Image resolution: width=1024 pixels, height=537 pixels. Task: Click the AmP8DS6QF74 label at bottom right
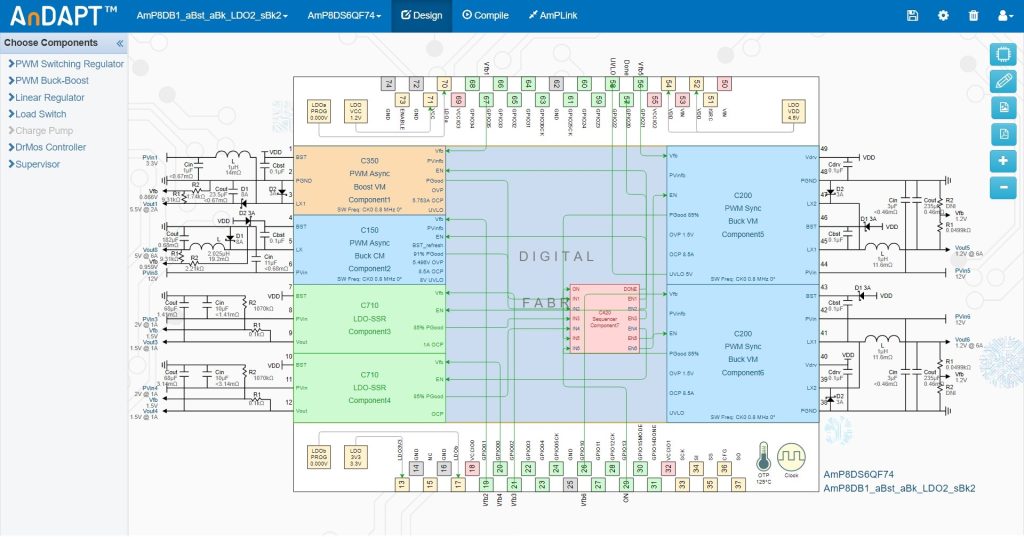point(858,475)
